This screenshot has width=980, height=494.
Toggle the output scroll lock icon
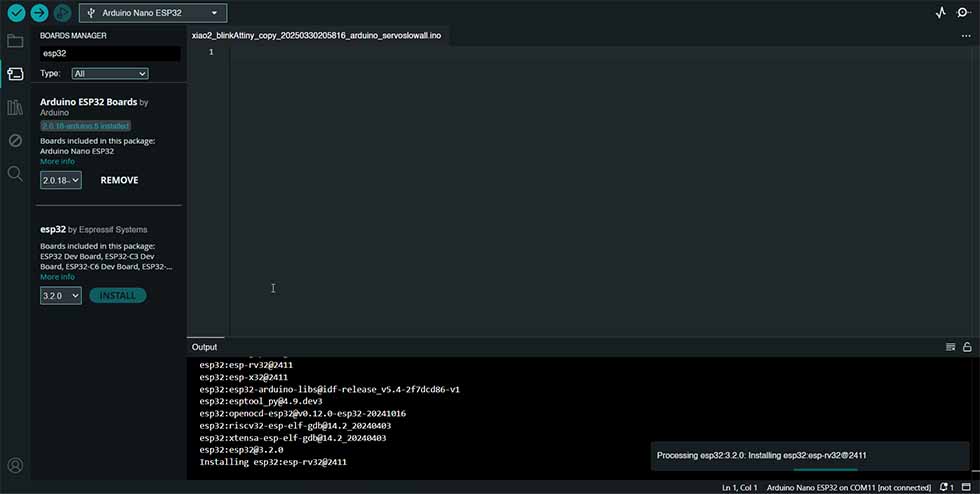(967, 347)
